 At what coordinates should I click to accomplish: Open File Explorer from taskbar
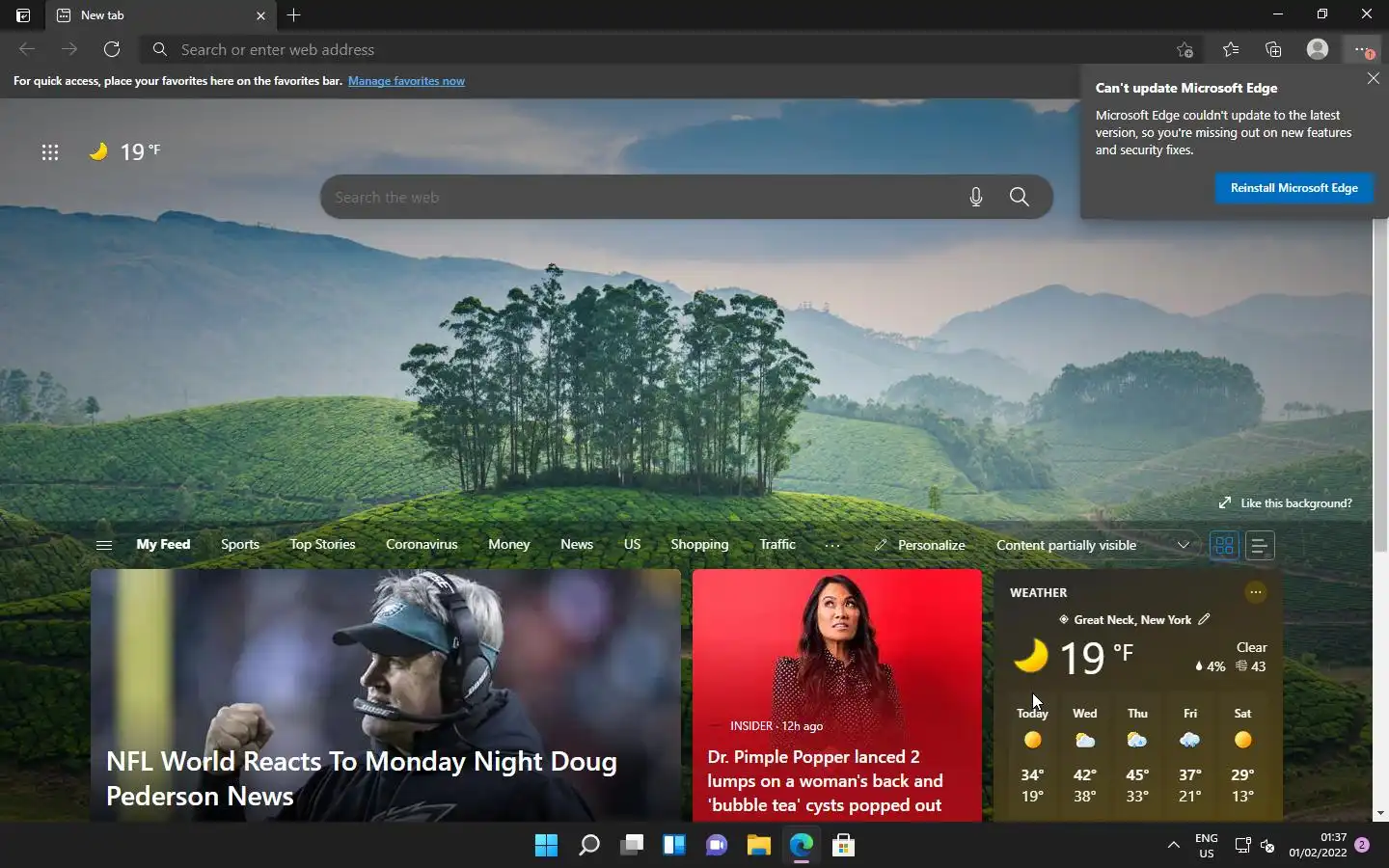pyautogui.click(x=759, y=845)
